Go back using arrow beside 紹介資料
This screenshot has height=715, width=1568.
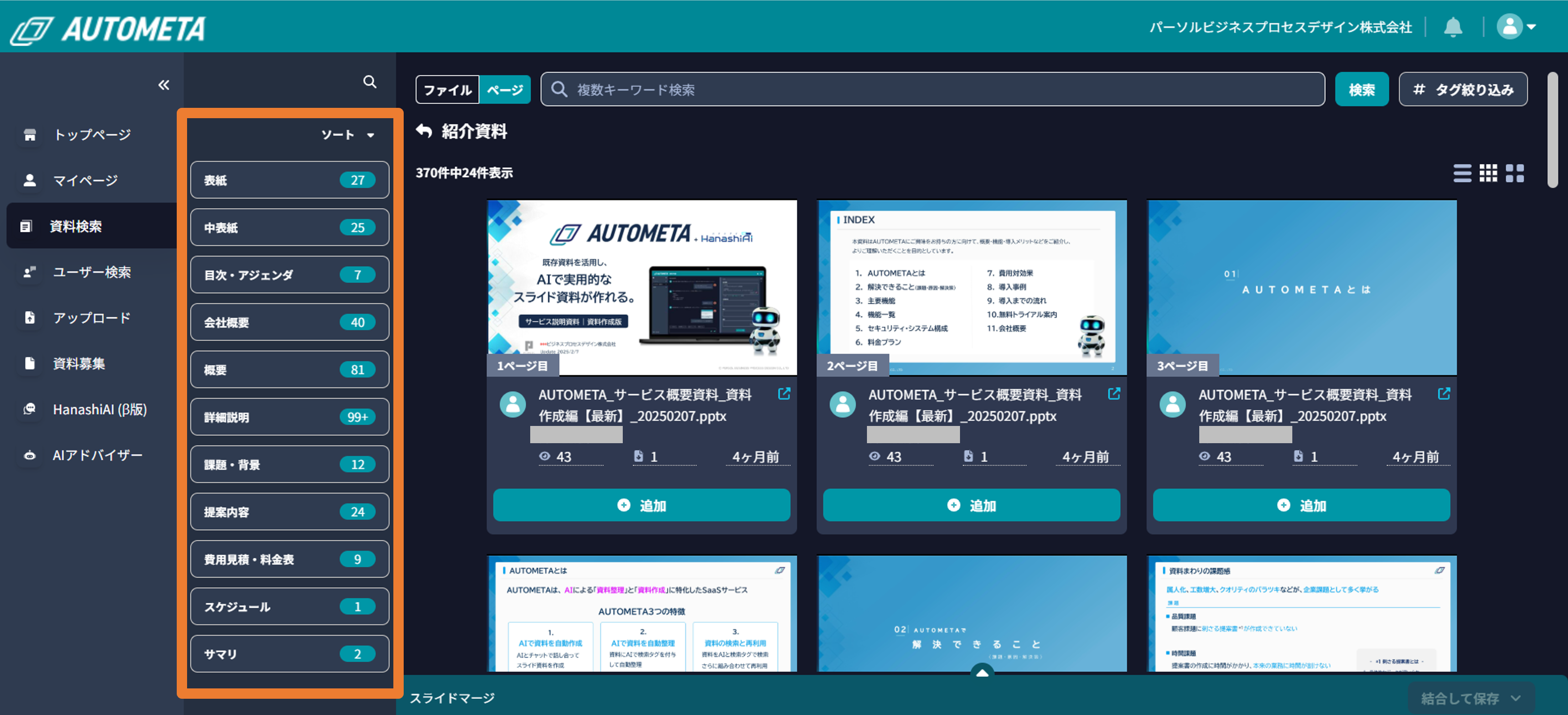424,131
